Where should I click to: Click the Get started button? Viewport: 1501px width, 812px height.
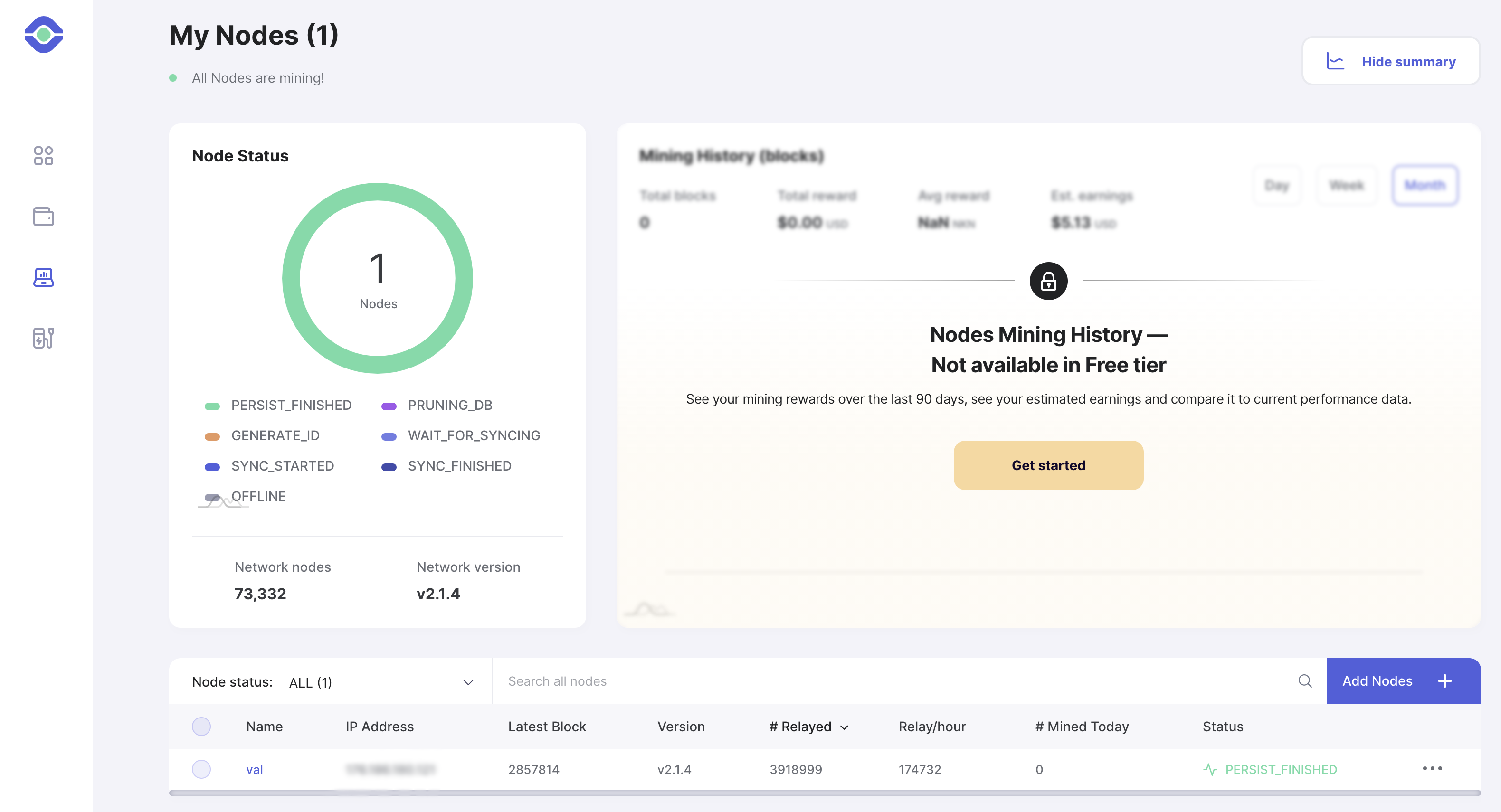click(x=1048, y=465)
